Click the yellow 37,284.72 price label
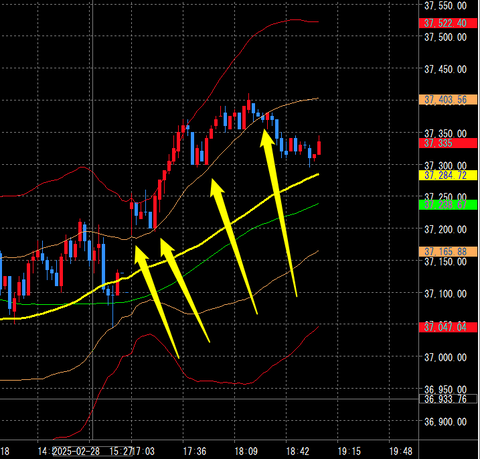Image resolution: width=480 pixels, height=459 pixels. click(x=448, y=175)
